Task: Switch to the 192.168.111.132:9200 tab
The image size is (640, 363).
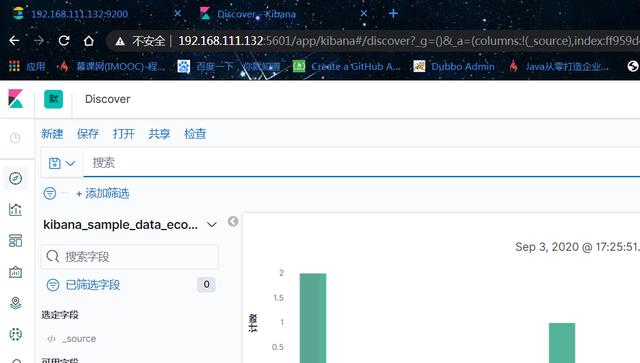Action: coord(80,14)
